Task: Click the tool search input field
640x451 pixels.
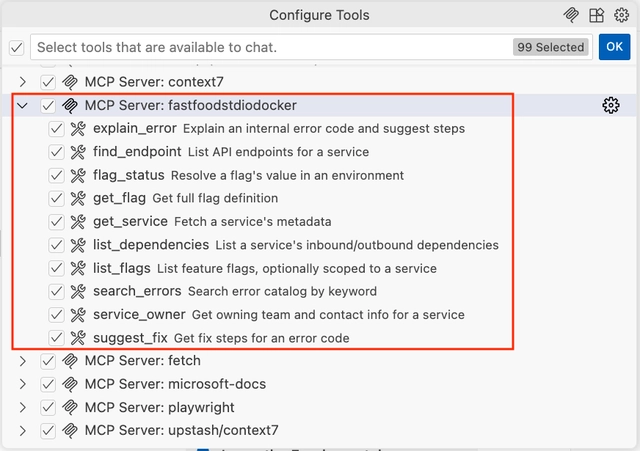Action: click(x=270, y=47)
